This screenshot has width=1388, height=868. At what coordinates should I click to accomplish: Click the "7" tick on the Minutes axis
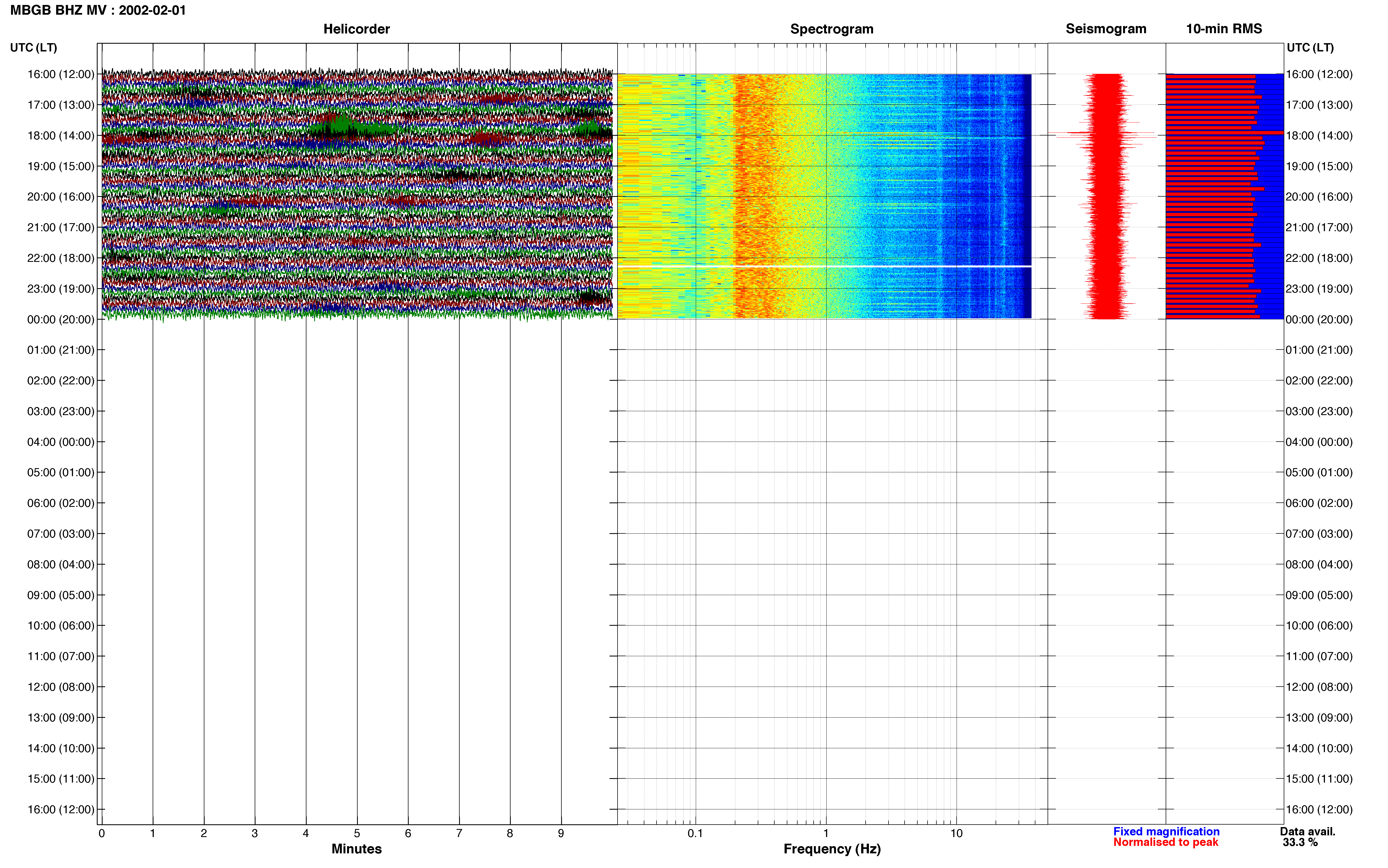(459, 833)
